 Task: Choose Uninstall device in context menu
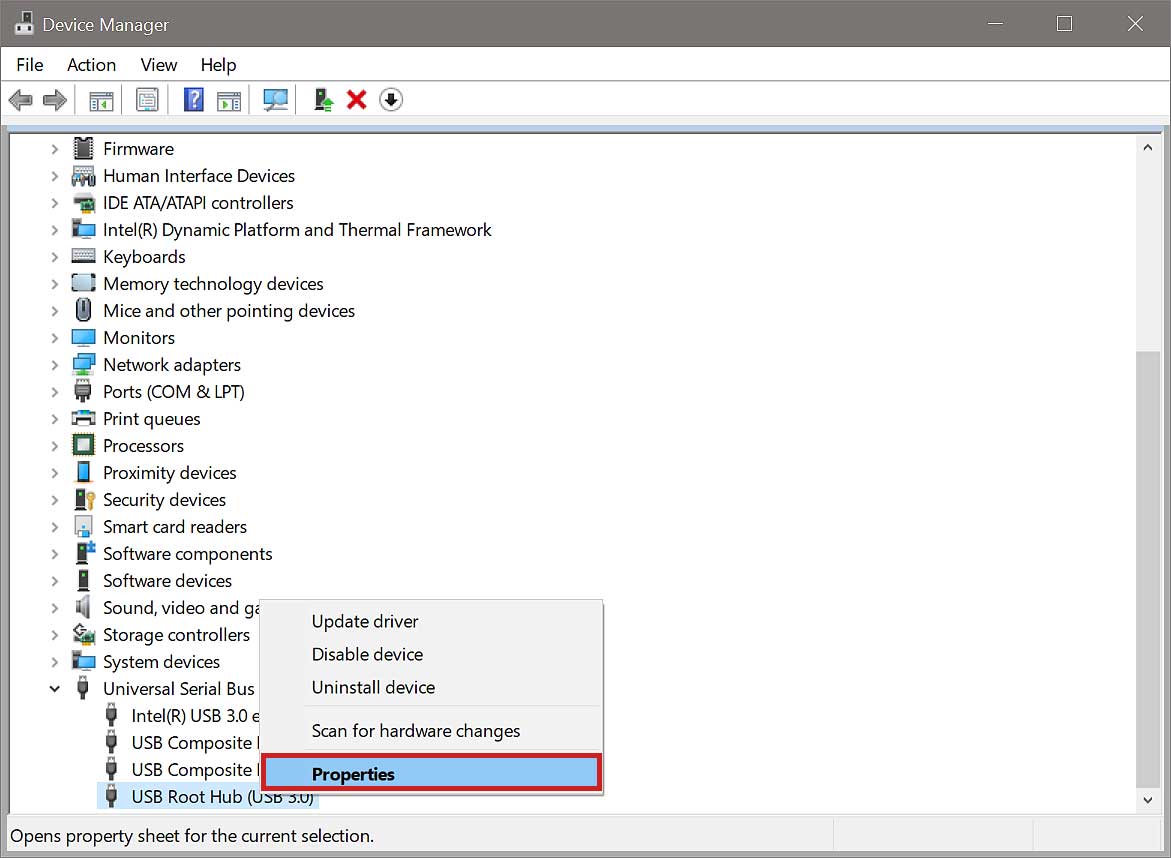(x=431, y=687)
